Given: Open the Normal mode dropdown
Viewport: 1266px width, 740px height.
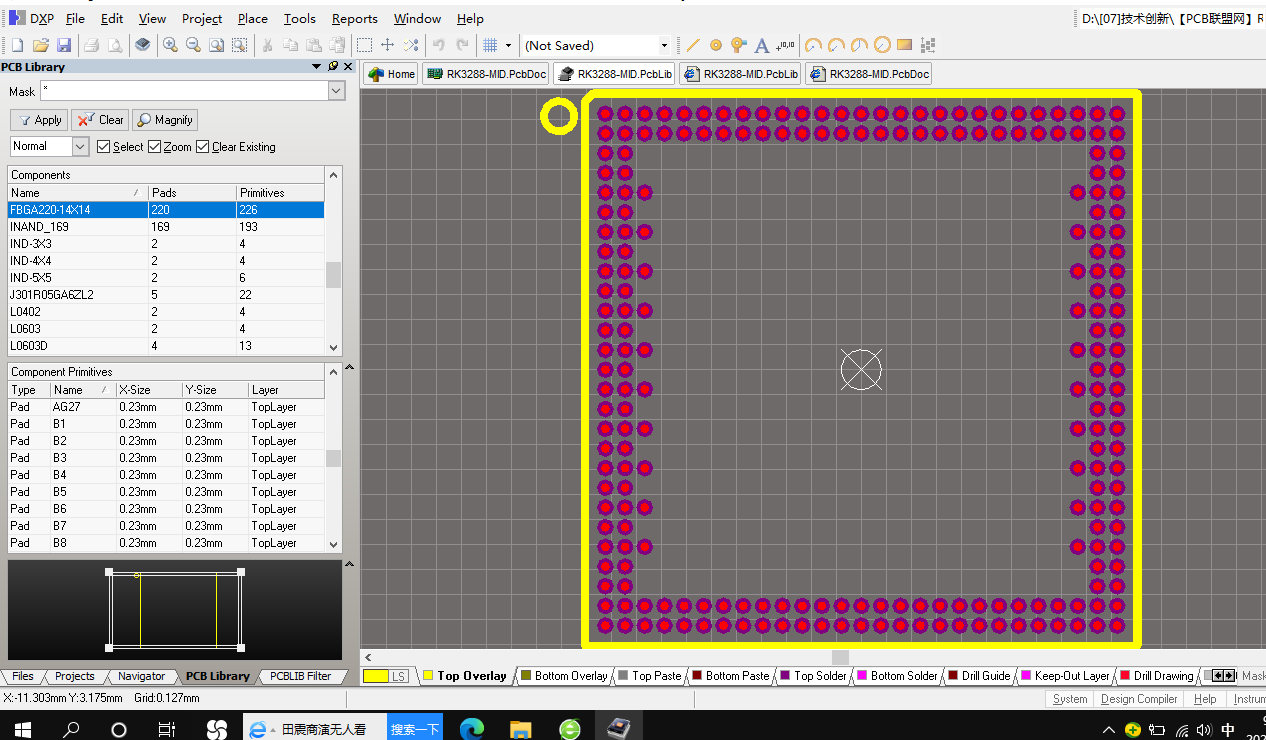Looking at the screenshot, I should point(81,146).
